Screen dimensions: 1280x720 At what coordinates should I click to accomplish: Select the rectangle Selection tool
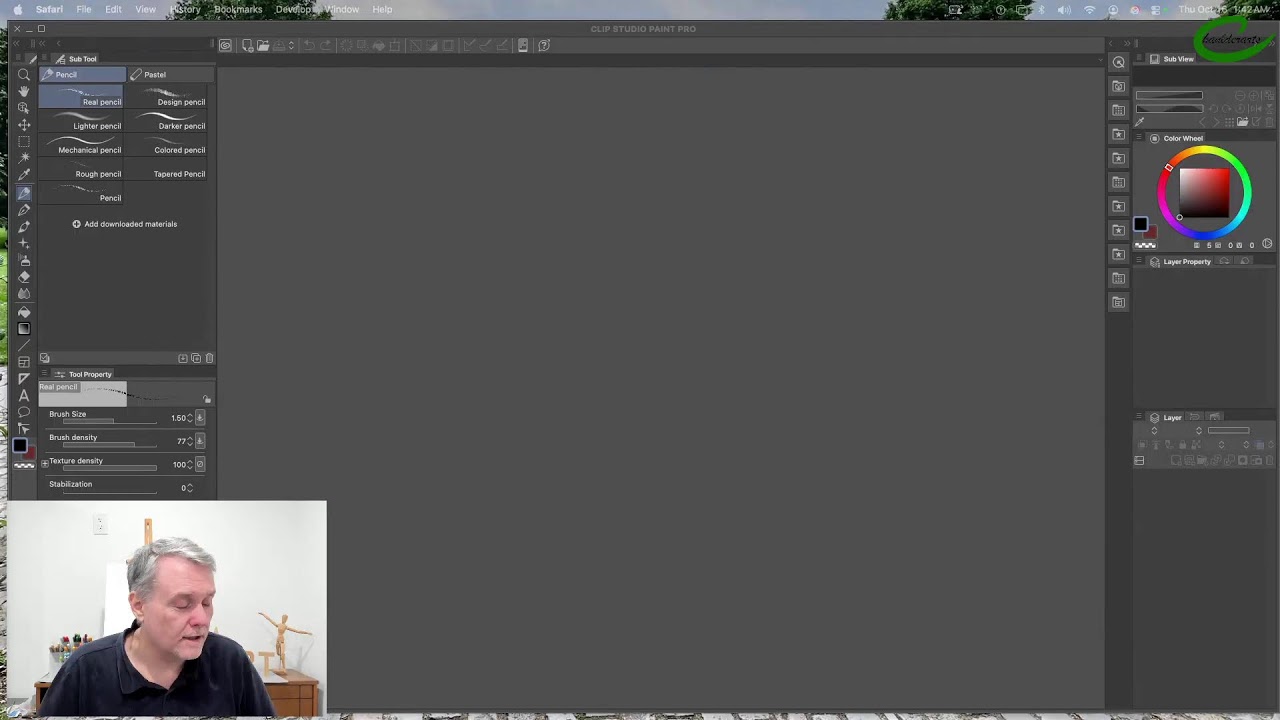click(24, 142)
